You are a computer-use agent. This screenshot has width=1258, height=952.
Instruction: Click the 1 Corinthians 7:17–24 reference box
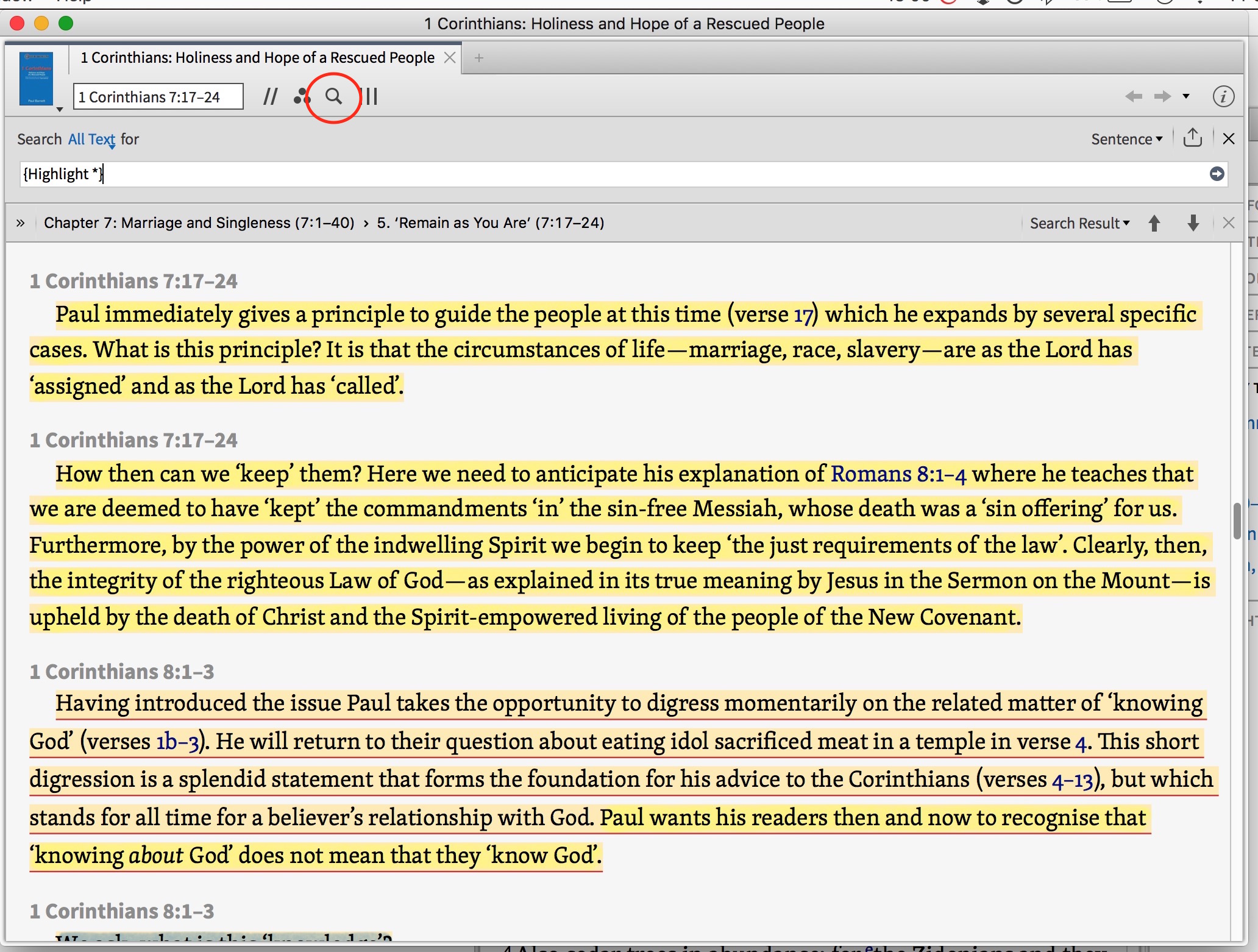[x=158, y=97]
